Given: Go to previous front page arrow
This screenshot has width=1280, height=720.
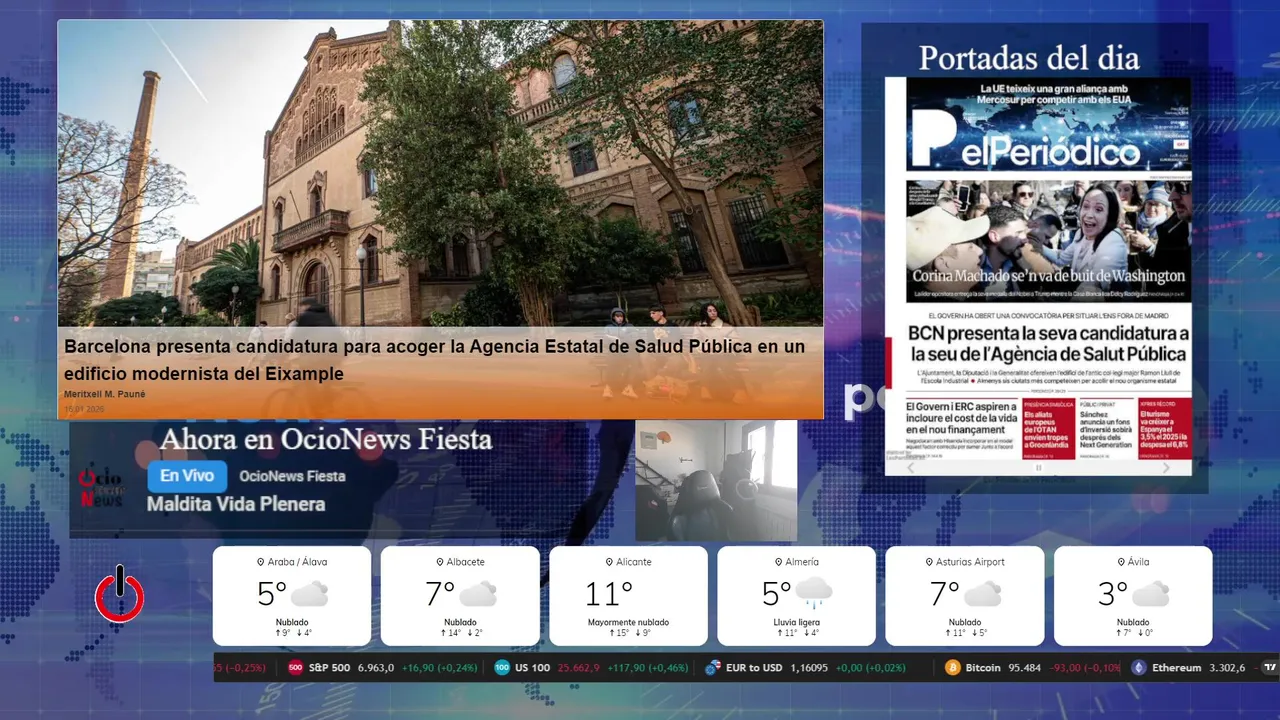Looking at the screenshot, I should [x=910, y=467].
